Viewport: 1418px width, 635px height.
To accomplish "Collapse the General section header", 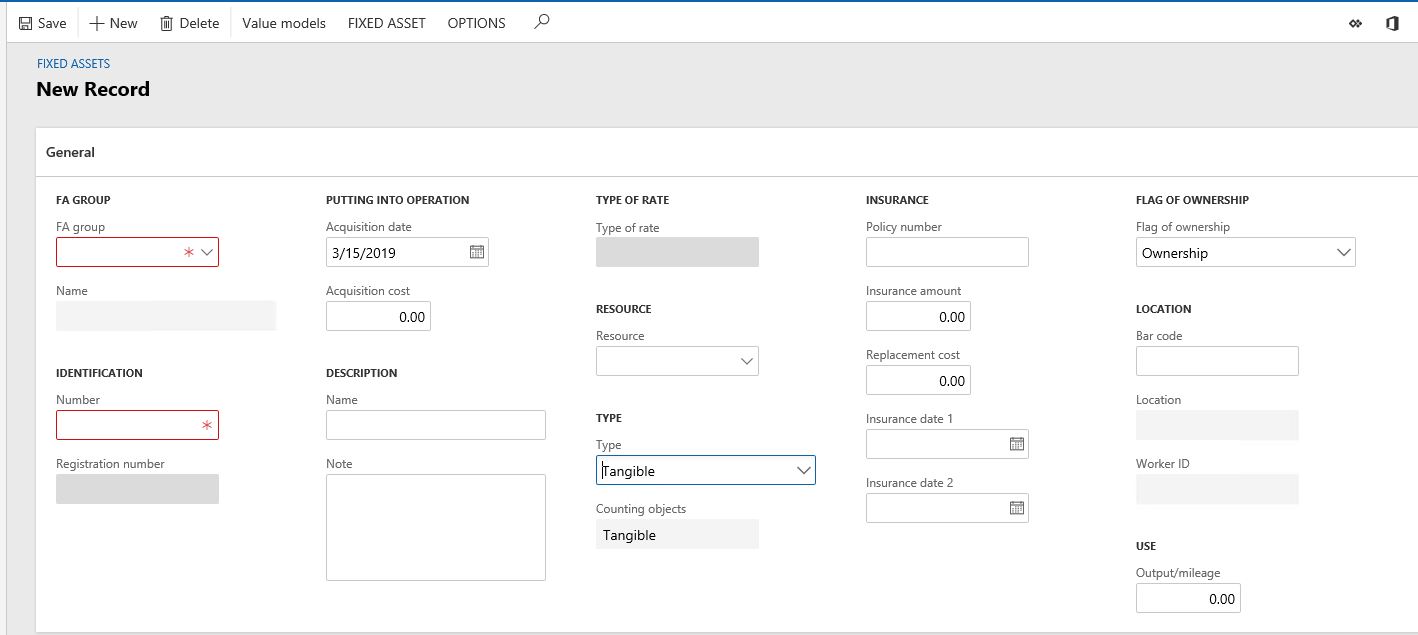I will [71, 153].
